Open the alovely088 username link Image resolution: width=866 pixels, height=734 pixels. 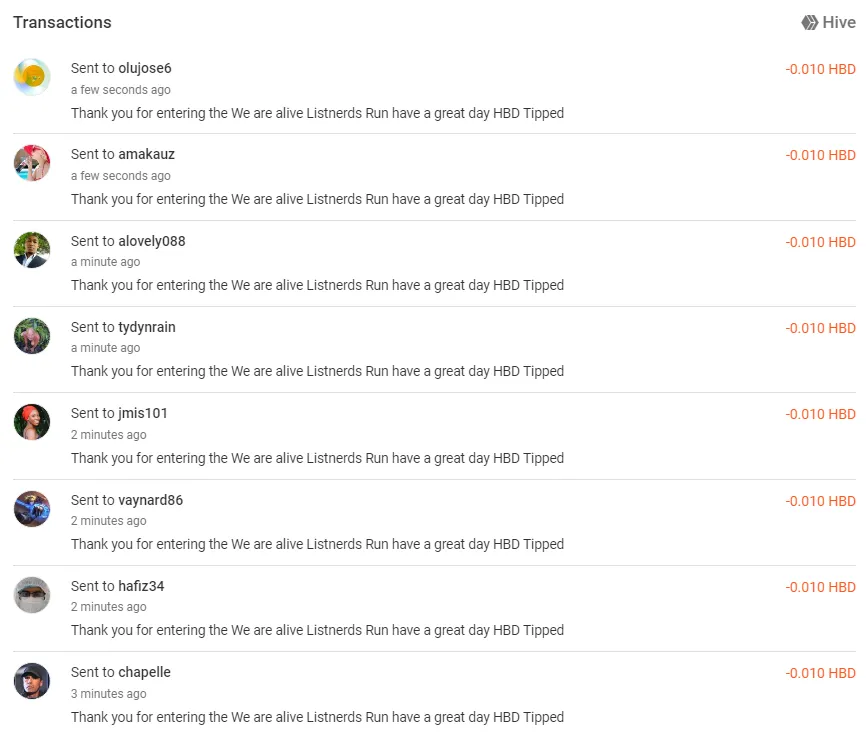[x=152, y=241]
